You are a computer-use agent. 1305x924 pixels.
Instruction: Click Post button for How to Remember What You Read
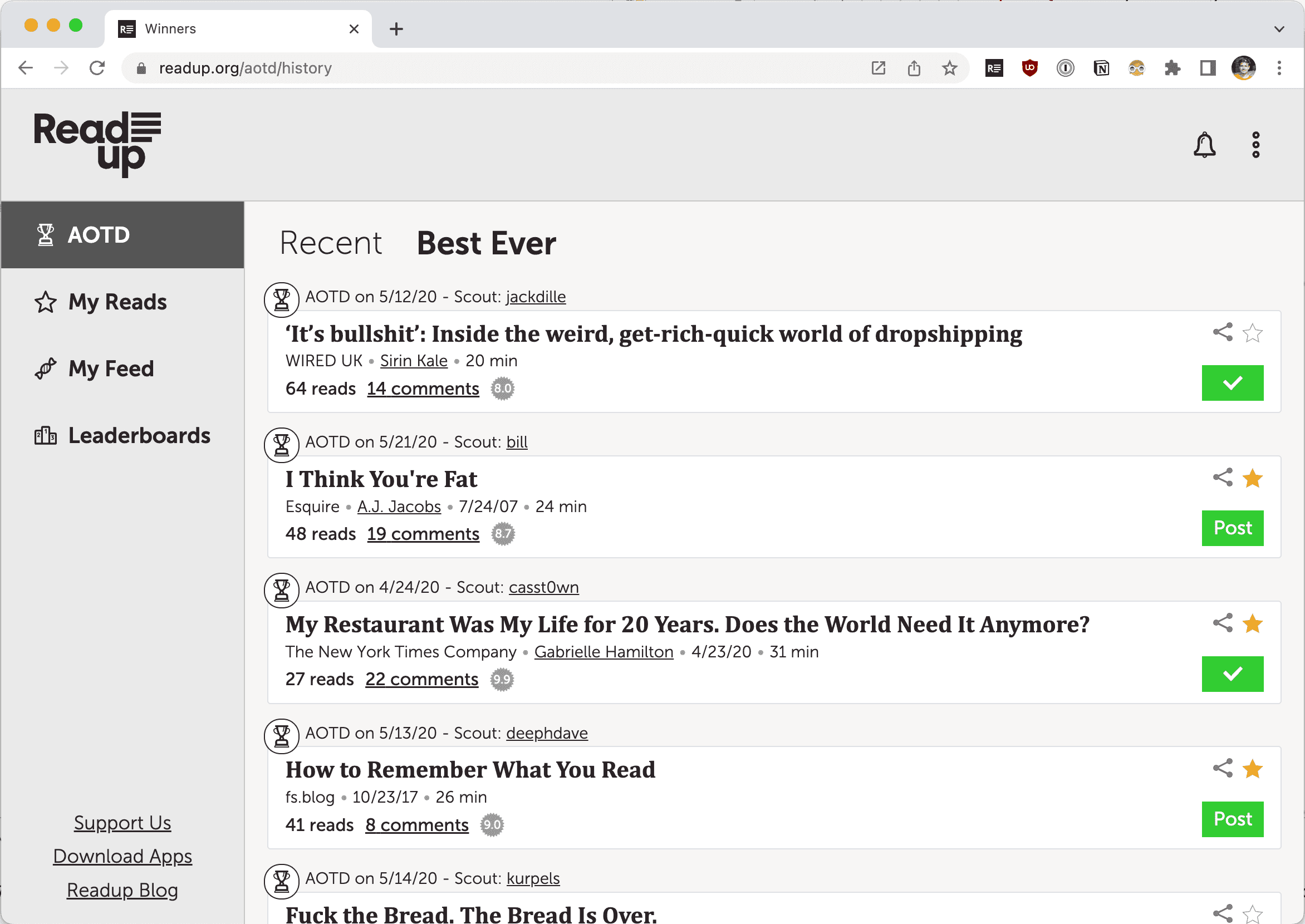click(1232, 819)
